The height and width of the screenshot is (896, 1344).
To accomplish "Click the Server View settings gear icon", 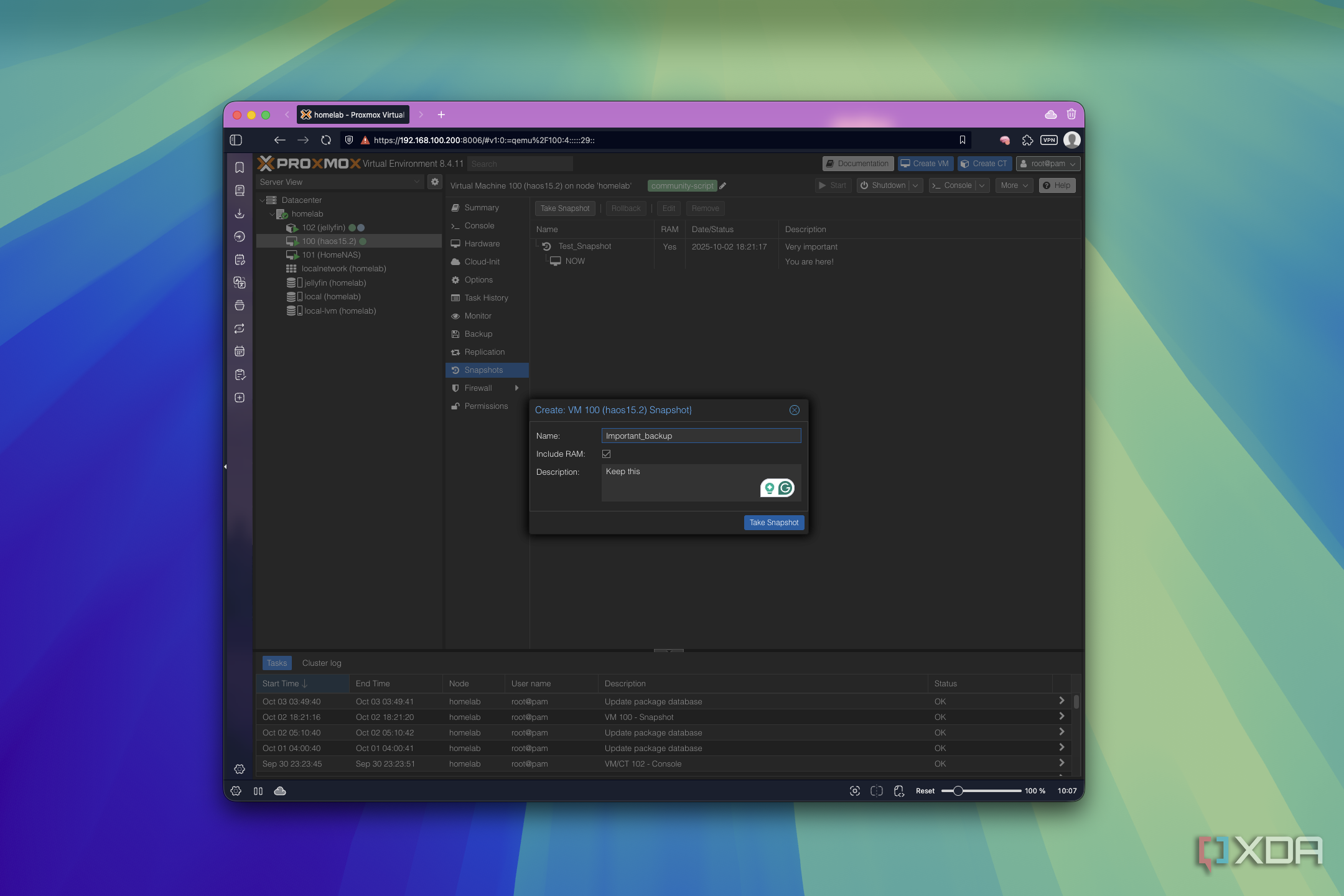I will click(x=435, y=182).
